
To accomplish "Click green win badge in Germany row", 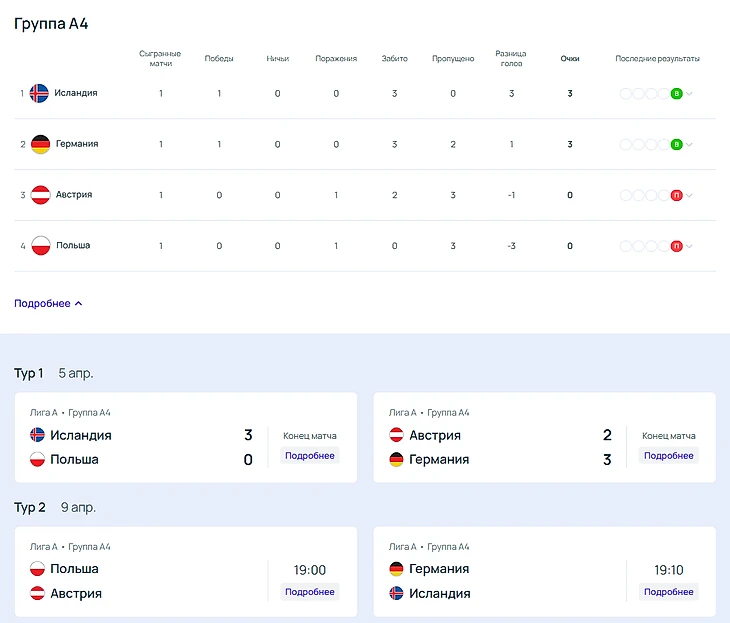I will click(x=677, y=144).
